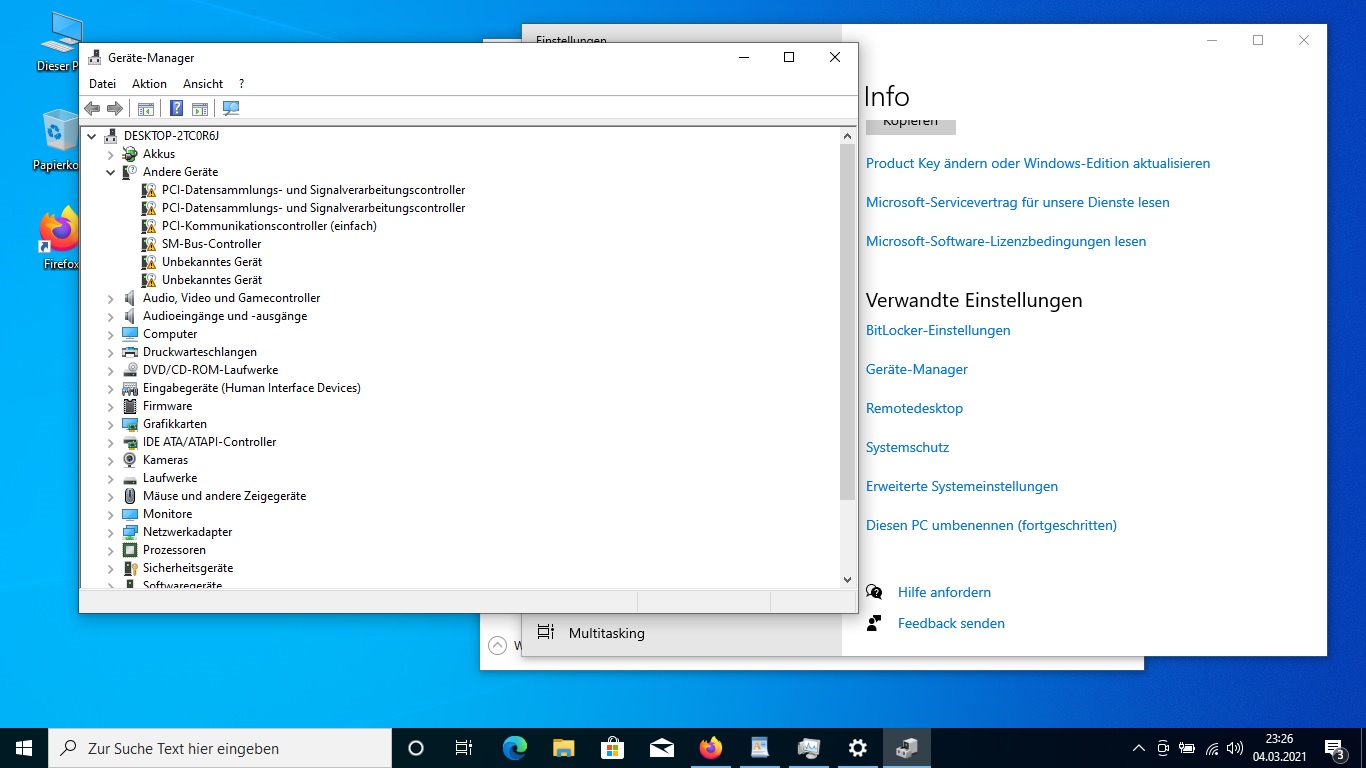
Task: Click the Druckwarteschlangen printer icon
Action: tap(130, 352)
